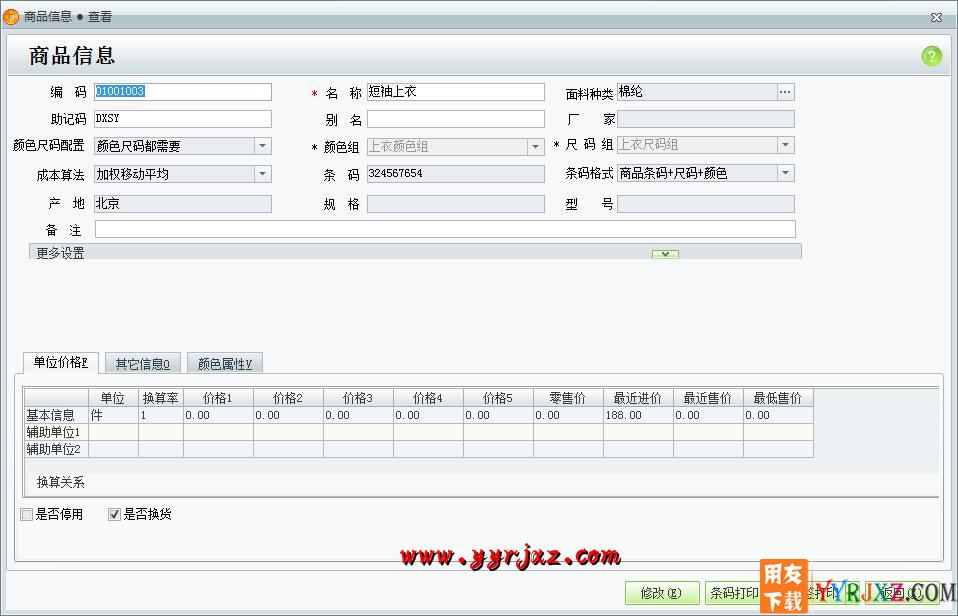Select the 辅助单位2 row header
The width and height of the screenshot is (958, 616).
click(56, 449)
